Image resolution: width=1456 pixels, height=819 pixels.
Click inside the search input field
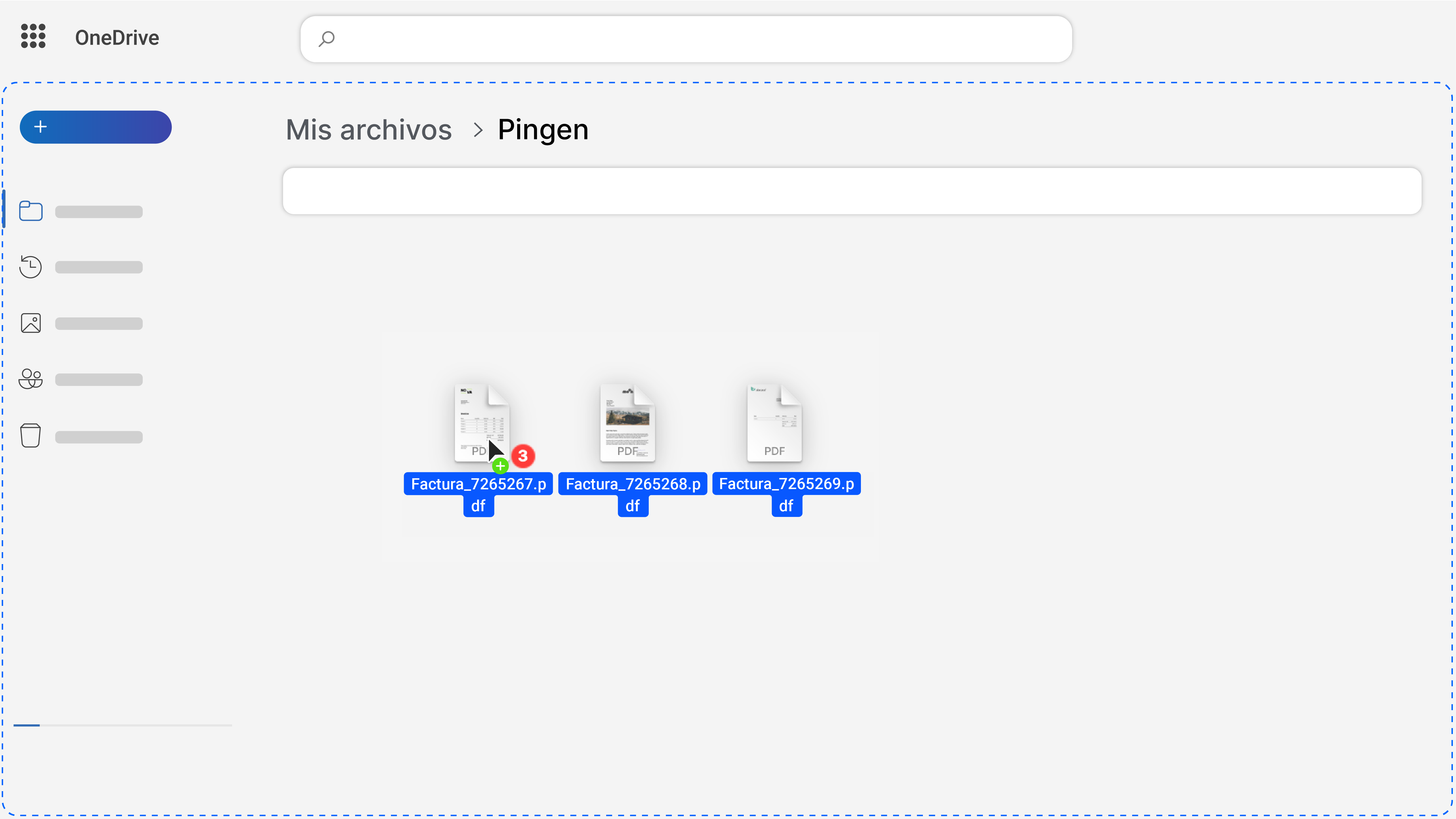coord(678,38)
